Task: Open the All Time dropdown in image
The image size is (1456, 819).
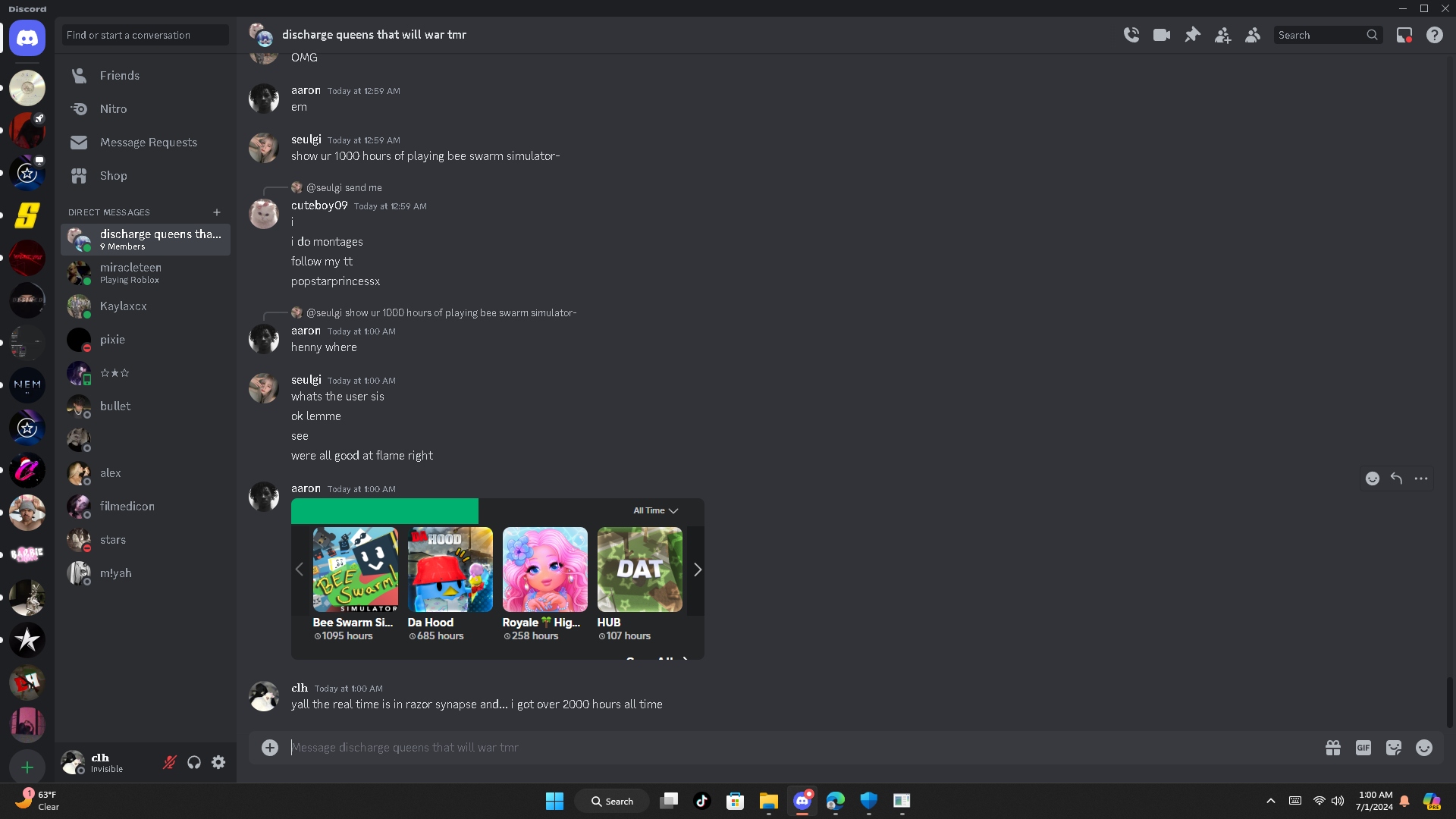Action: point(656,511)
